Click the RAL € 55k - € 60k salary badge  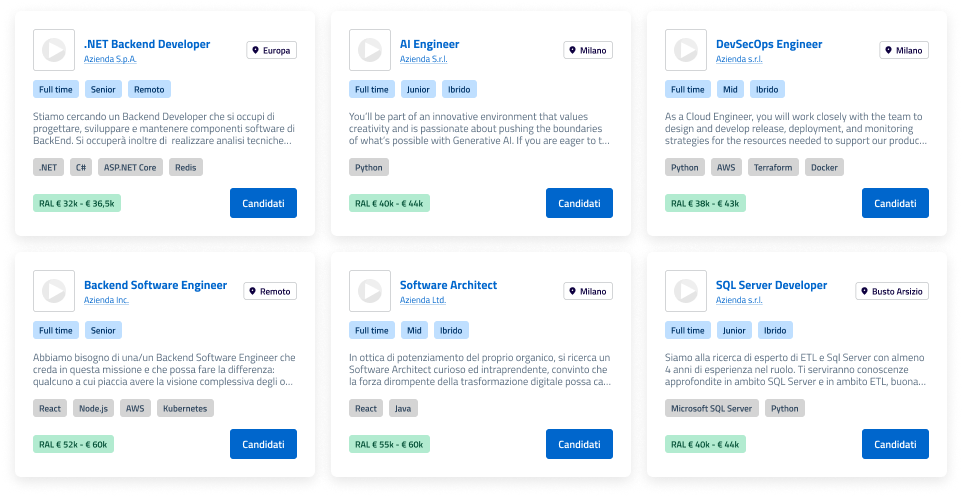coord(389,445)
